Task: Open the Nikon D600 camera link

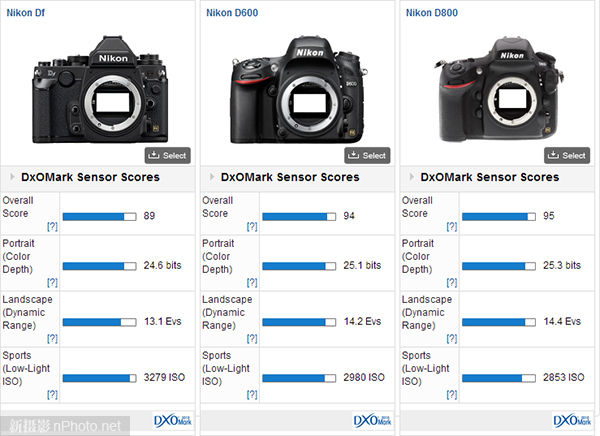Action: pos(232,13)
